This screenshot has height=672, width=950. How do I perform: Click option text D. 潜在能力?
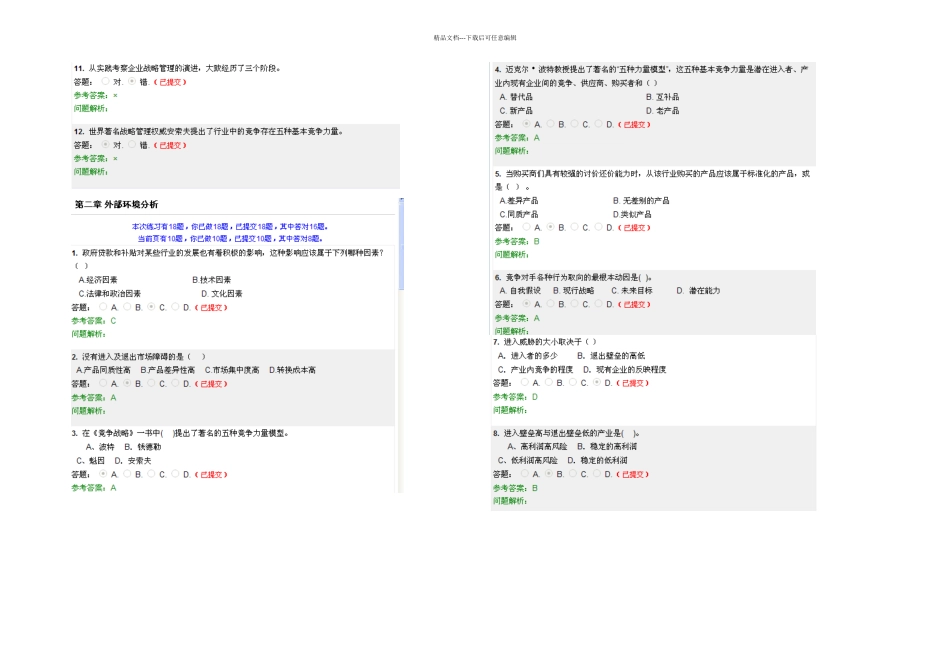[x=698, y=291]
